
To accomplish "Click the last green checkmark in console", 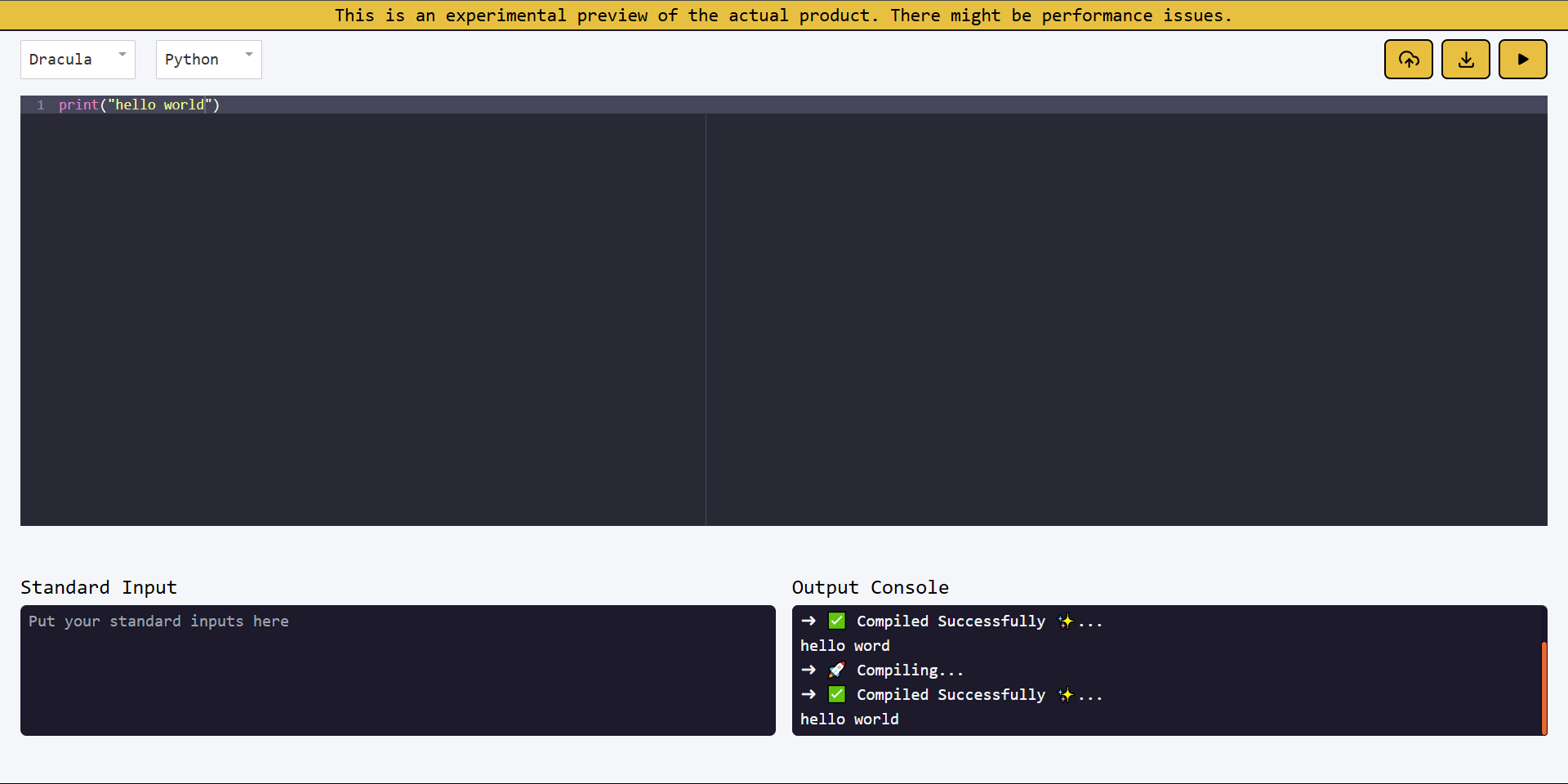I will click(837, 695).
